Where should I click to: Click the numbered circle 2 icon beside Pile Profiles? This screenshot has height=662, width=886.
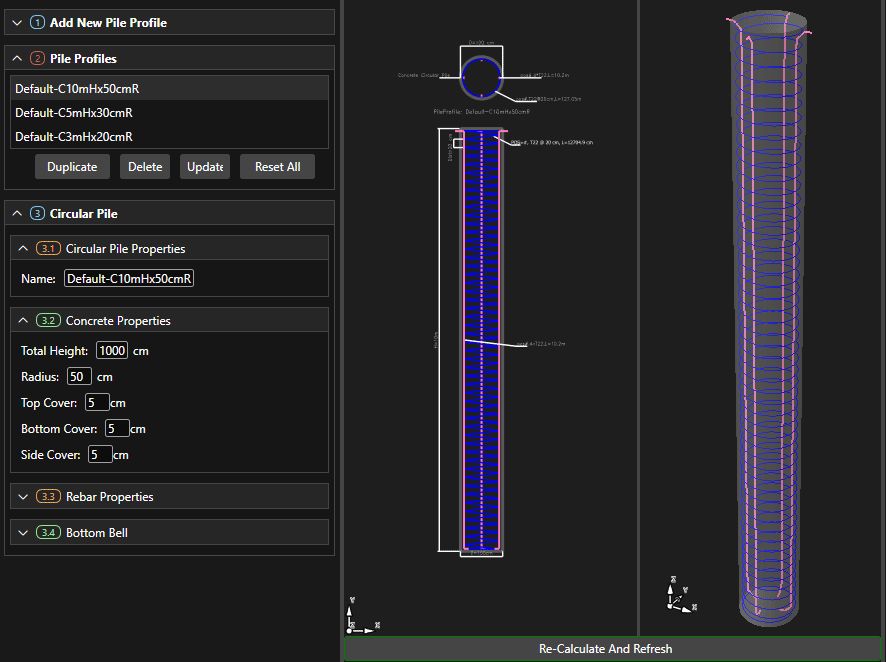click(x=37, y=59)
